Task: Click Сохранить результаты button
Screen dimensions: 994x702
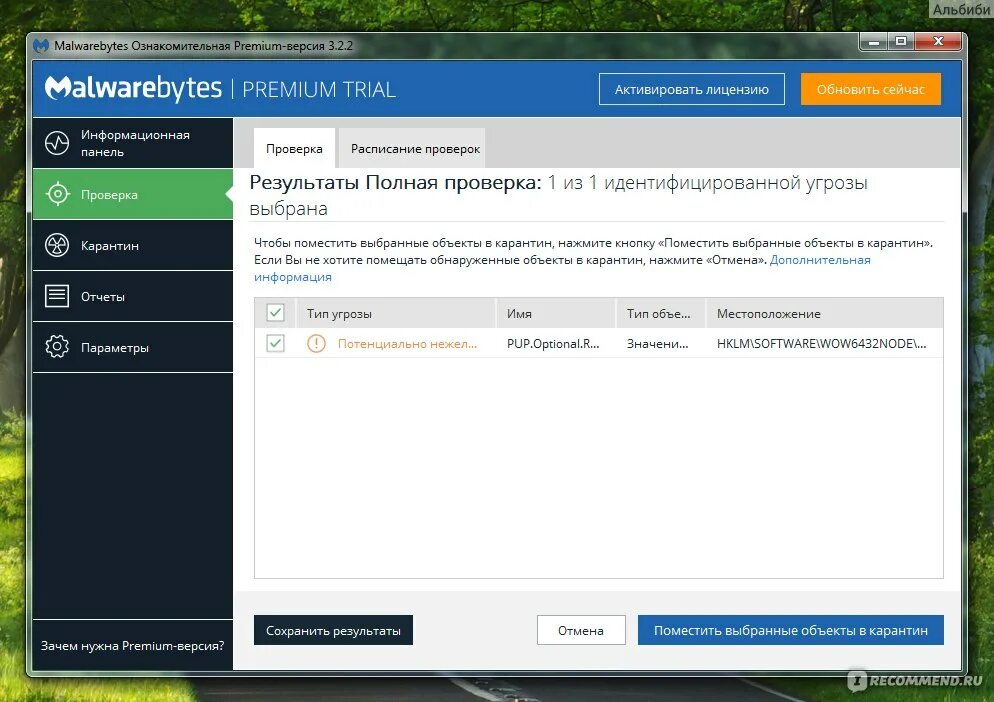Action: click(333, 630)
